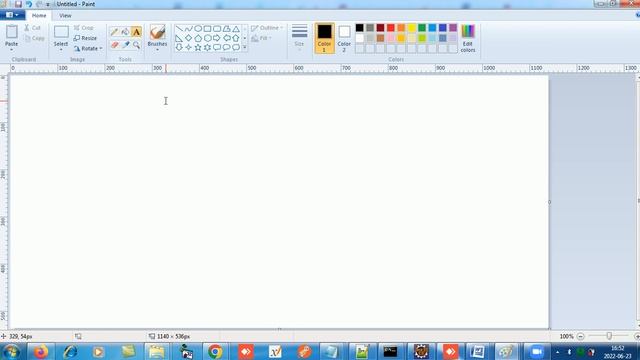The image size is (640, 360).
Task: Open Firefox from the taskbar
Action: pos(40,351)
